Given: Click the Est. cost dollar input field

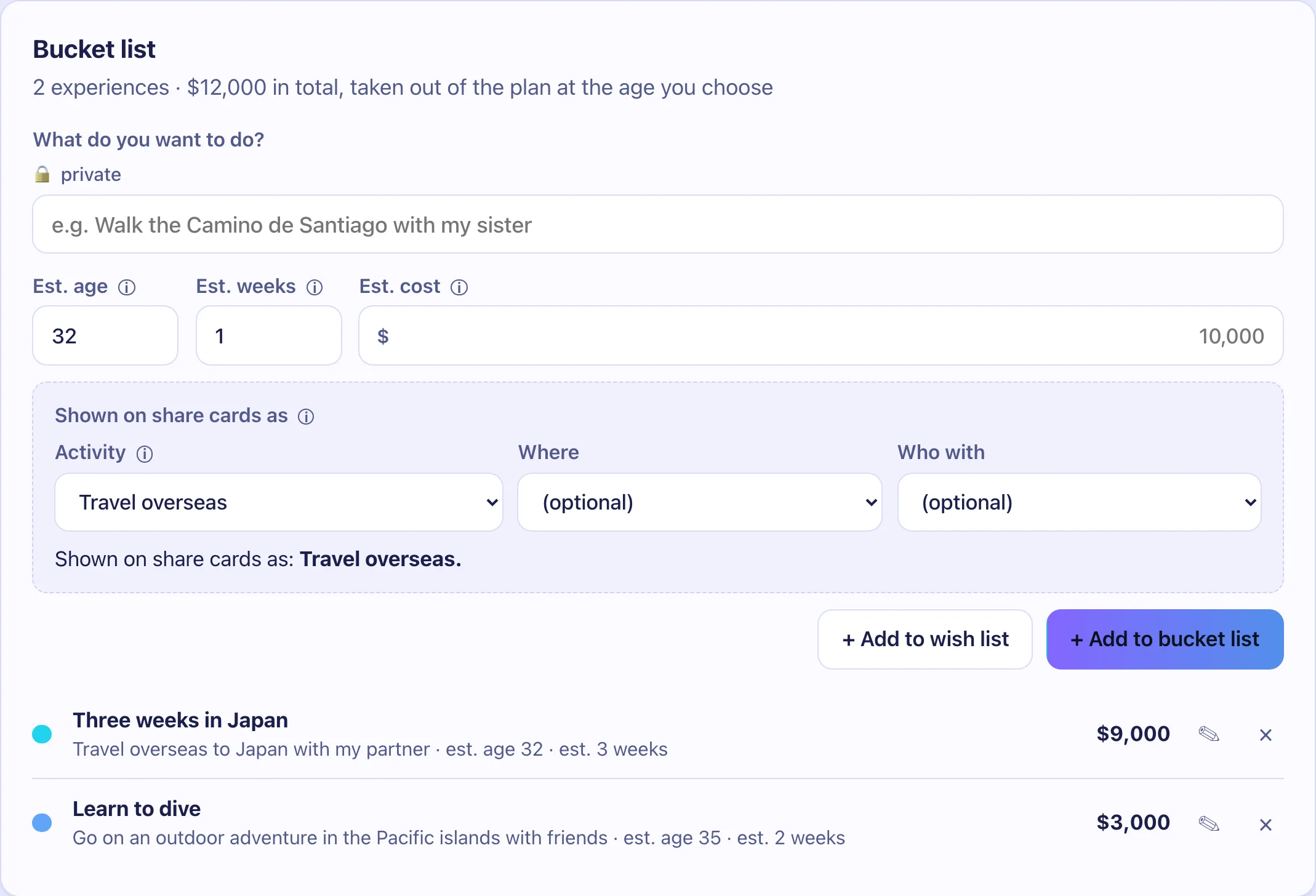Looking at the screenshot, I should coord(821,335).
